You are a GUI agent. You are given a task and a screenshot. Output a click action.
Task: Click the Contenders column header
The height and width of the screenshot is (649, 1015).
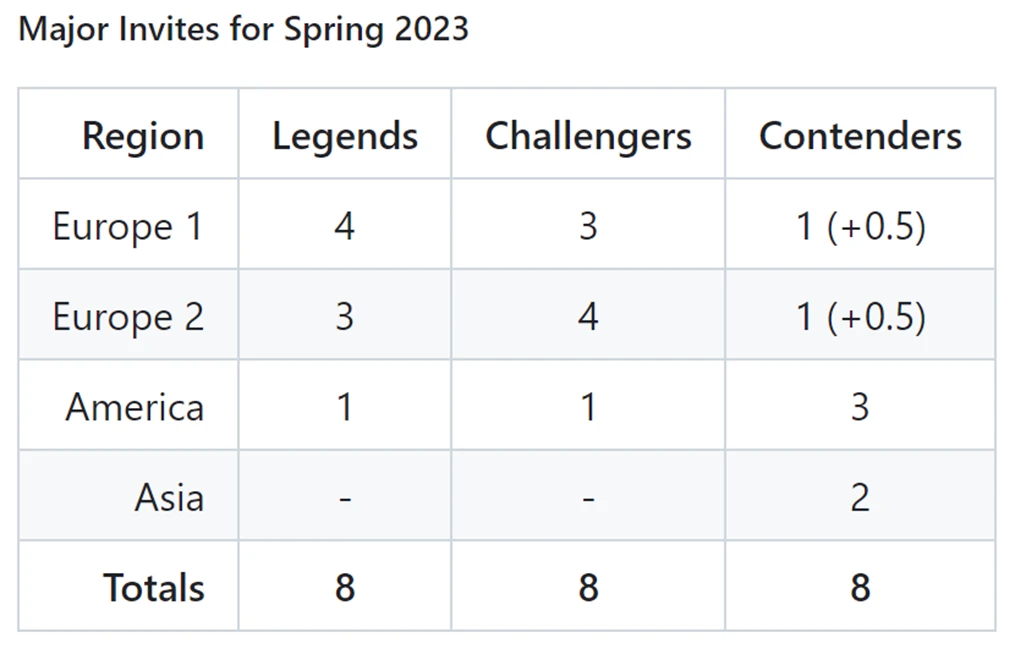(860, 136)
